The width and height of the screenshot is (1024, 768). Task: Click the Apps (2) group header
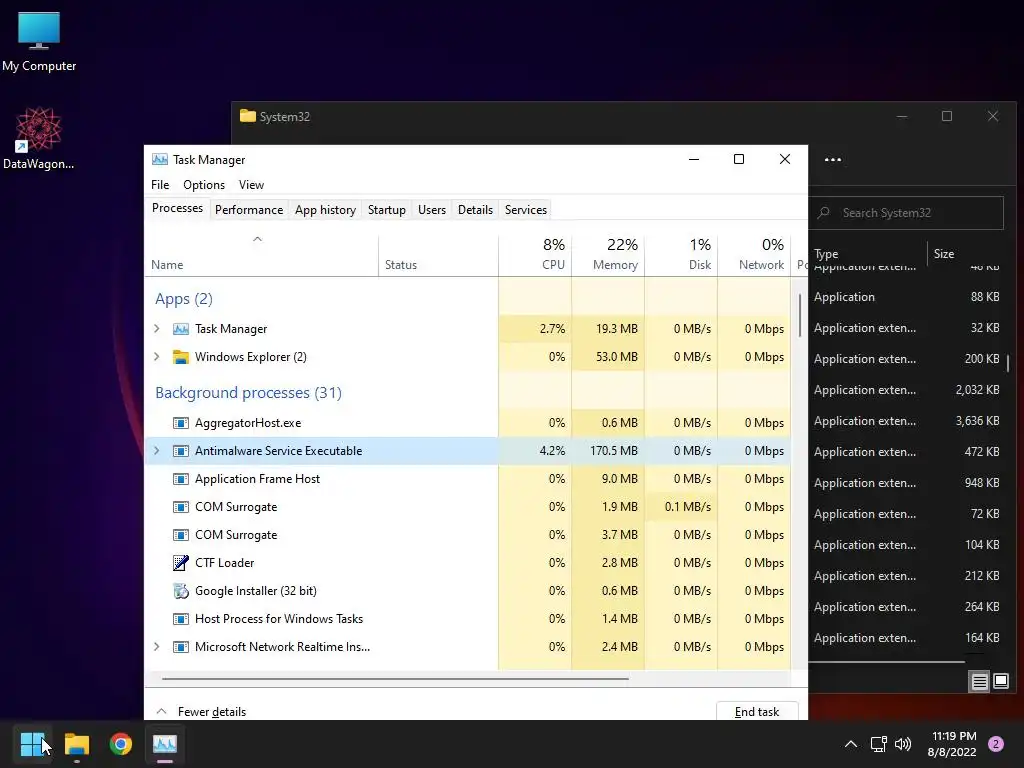coord(184,299)
